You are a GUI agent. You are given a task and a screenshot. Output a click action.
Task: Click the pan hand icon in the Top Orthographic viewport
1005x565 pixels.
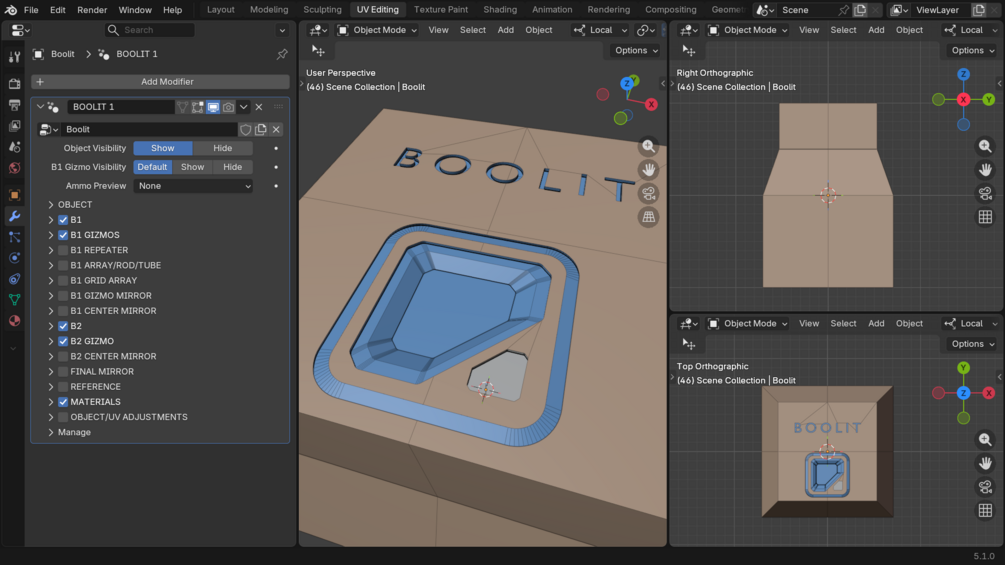(985, 463)
